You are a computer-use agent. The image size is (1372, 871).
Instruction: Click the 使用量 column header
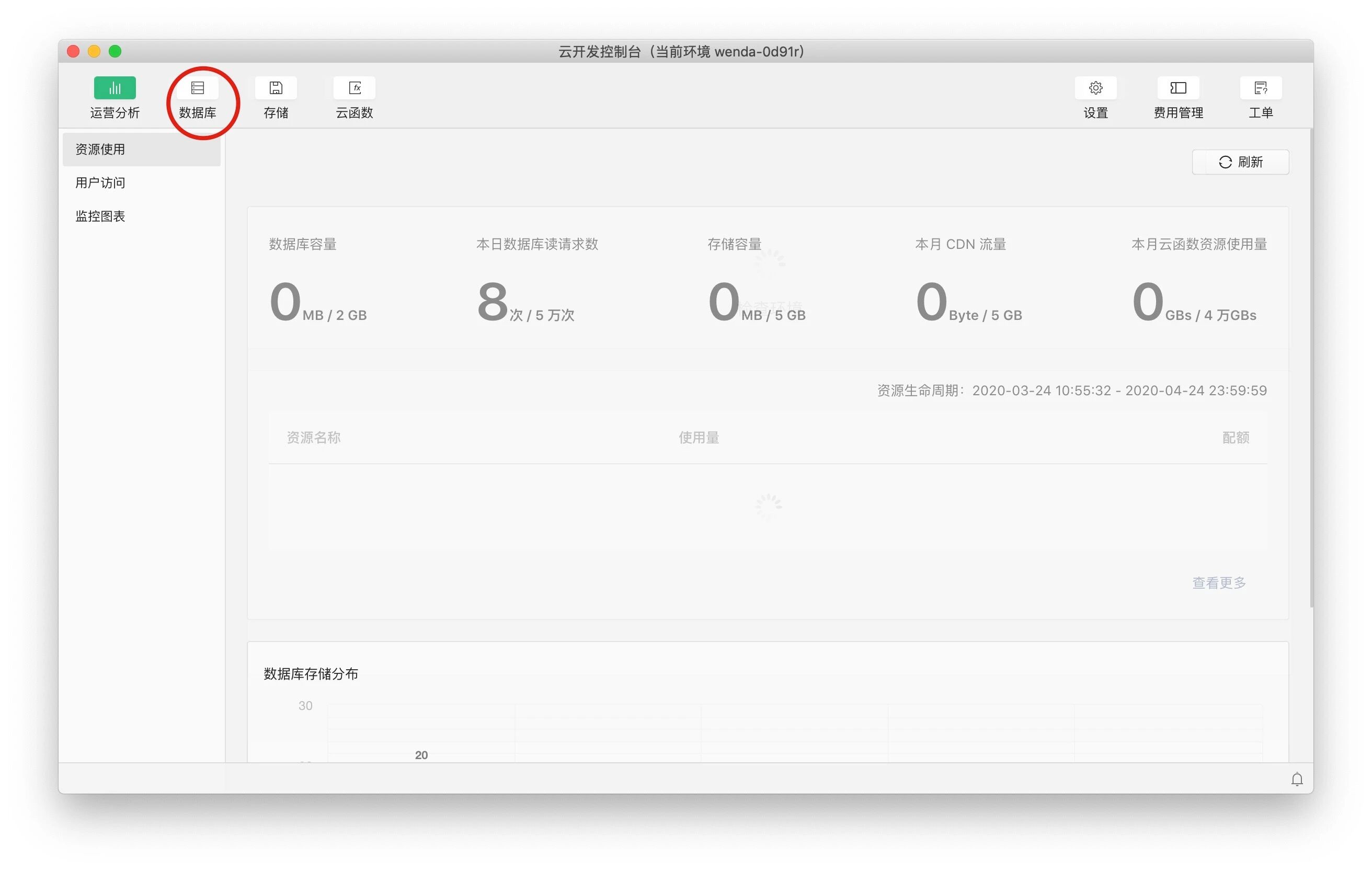pos(699,438)
